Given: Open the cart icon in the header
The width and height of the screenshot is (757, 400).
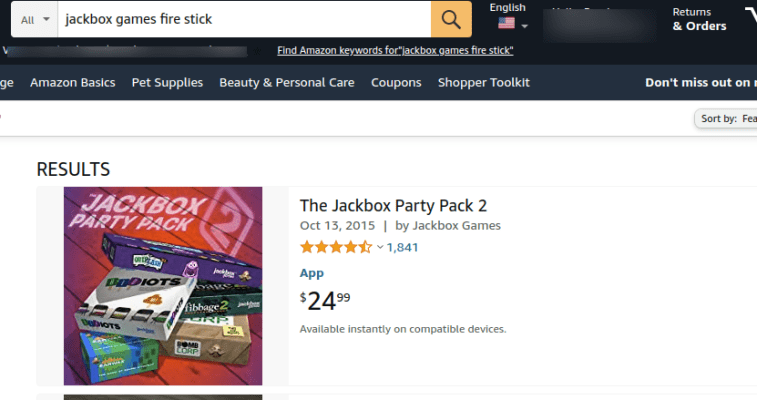Looking at the screenshot, I should (751, 18).
